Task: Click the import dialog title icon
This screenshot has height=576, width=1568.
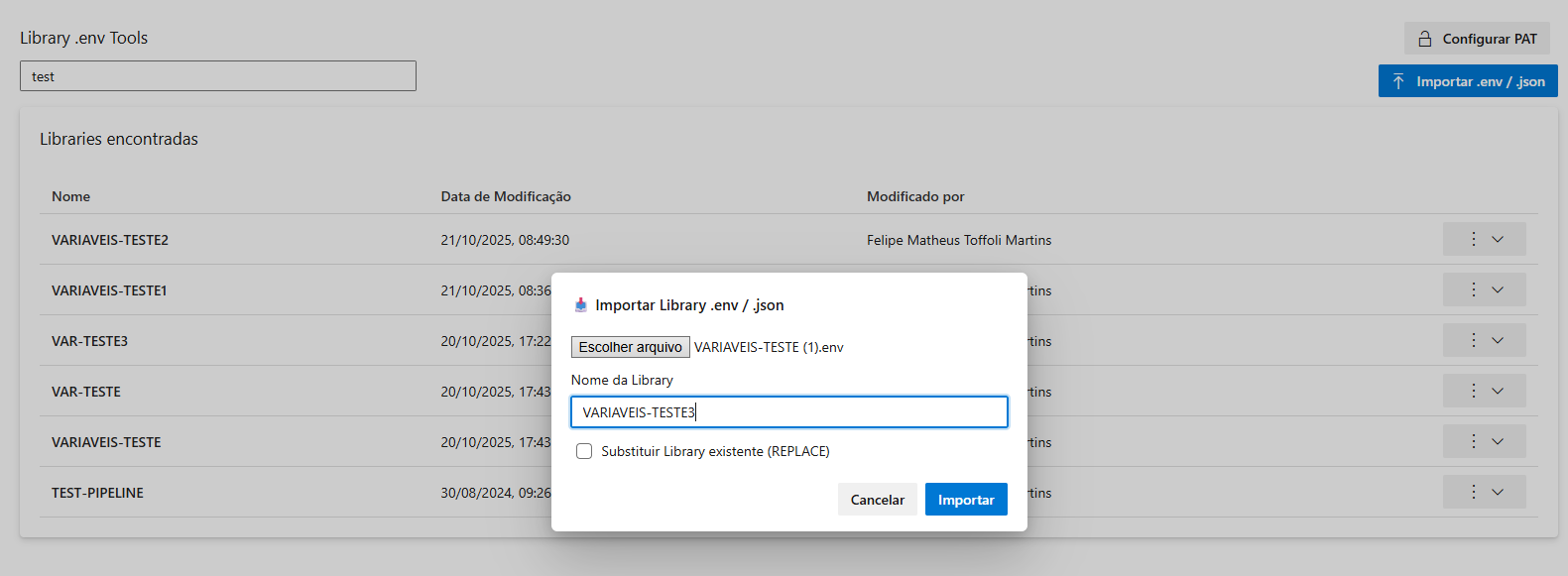Action: [581, 305]
